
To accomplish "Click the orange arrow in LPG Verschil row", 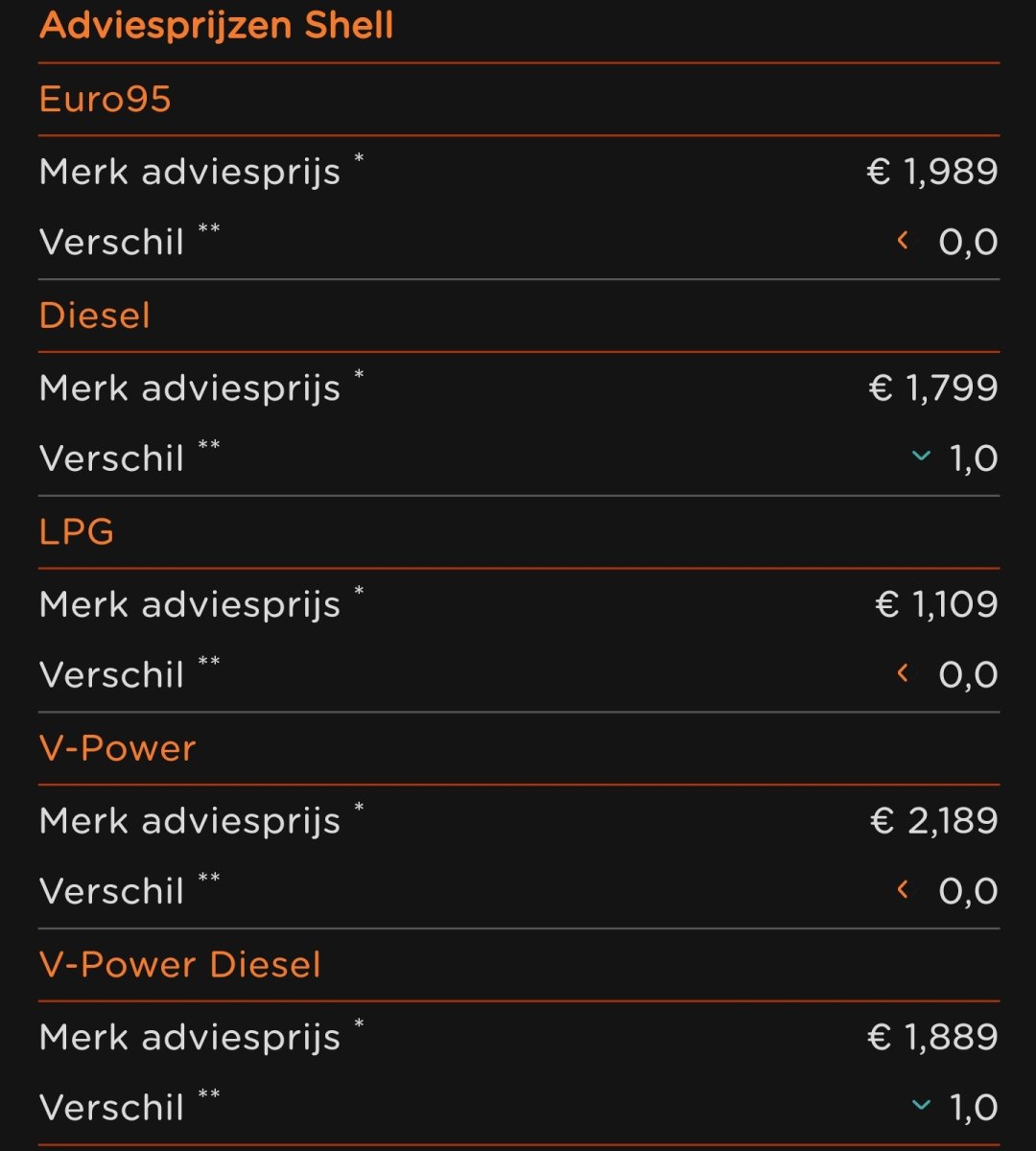I will click(903, 673).
